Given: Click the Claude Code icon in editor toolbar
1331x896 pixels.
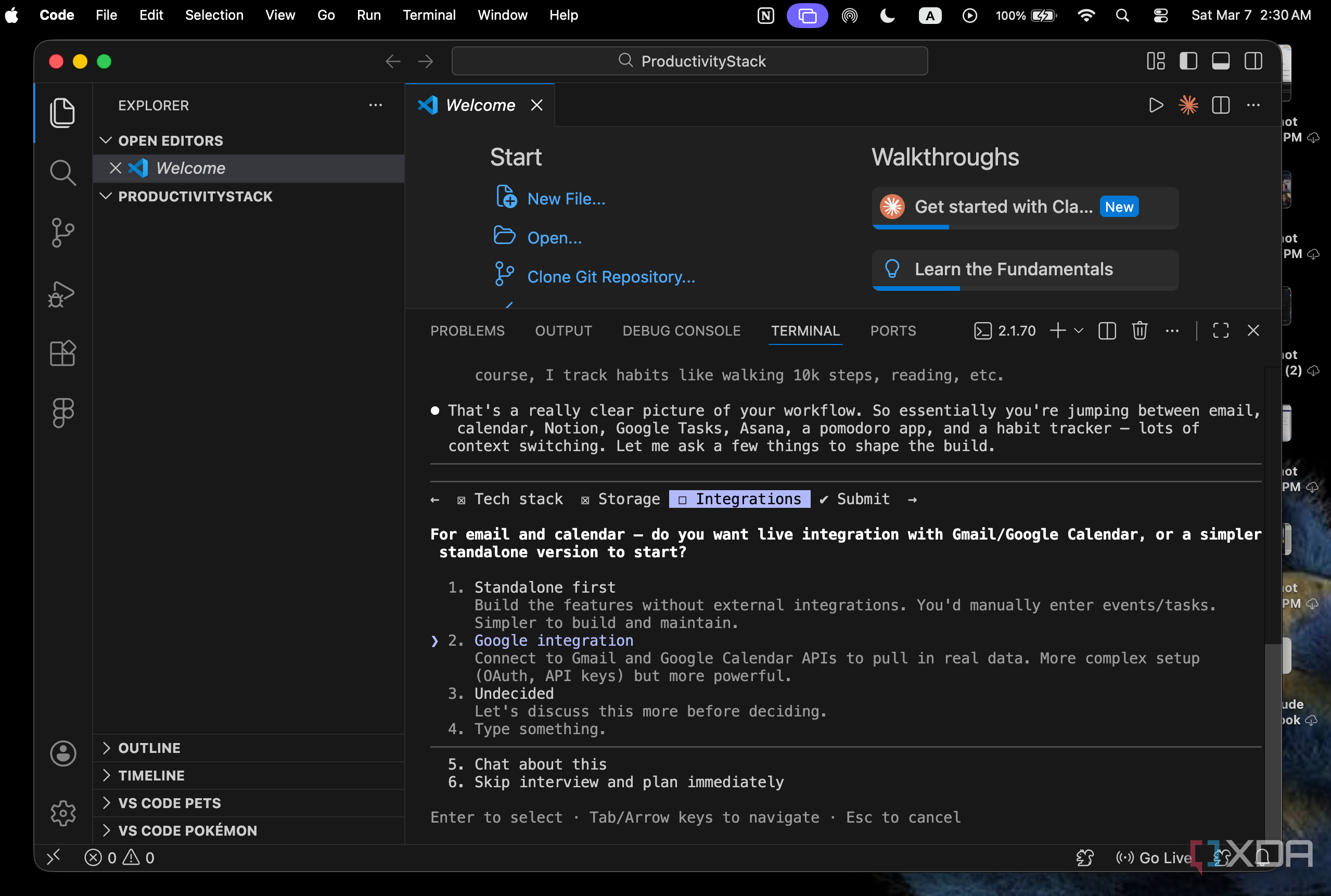Looking at the screenshot, I should (1188, 105).
